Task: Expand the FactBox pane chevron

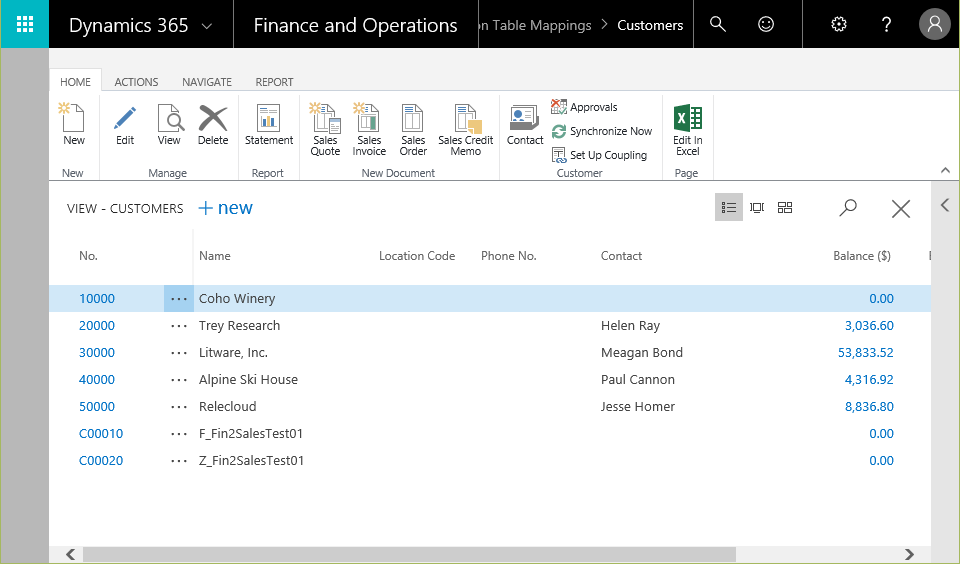Action: [945, 205]
